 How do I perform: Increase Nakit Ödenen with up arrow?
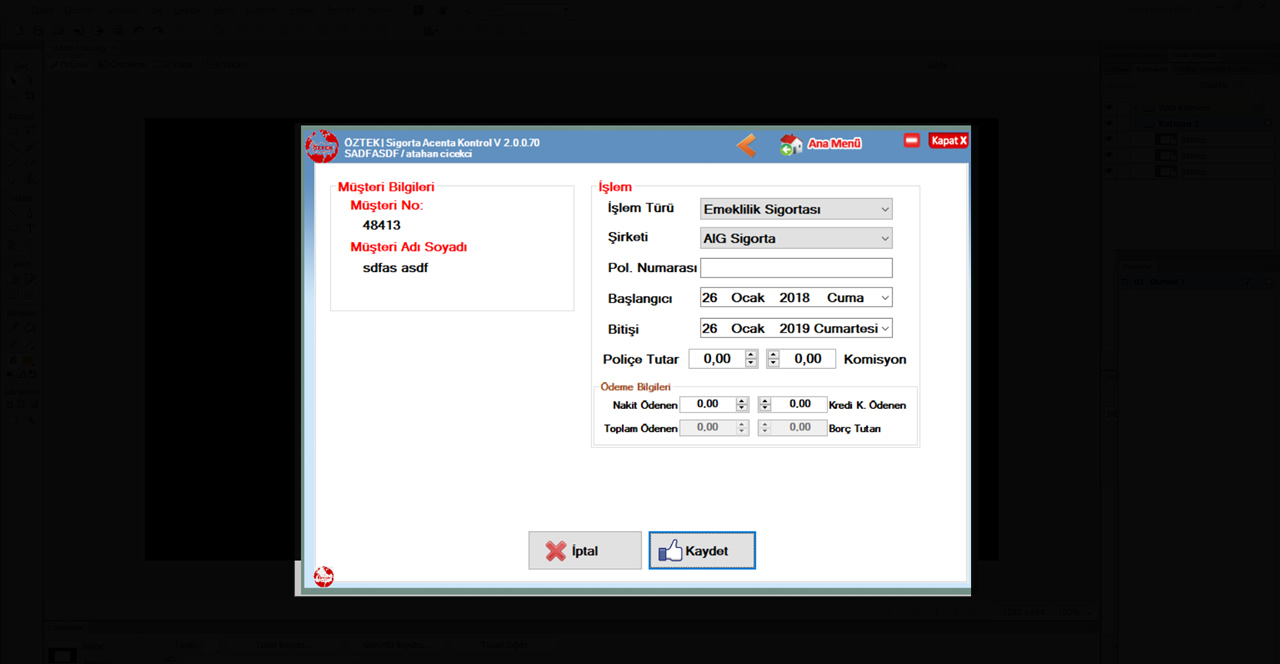[x=741, y=401]
